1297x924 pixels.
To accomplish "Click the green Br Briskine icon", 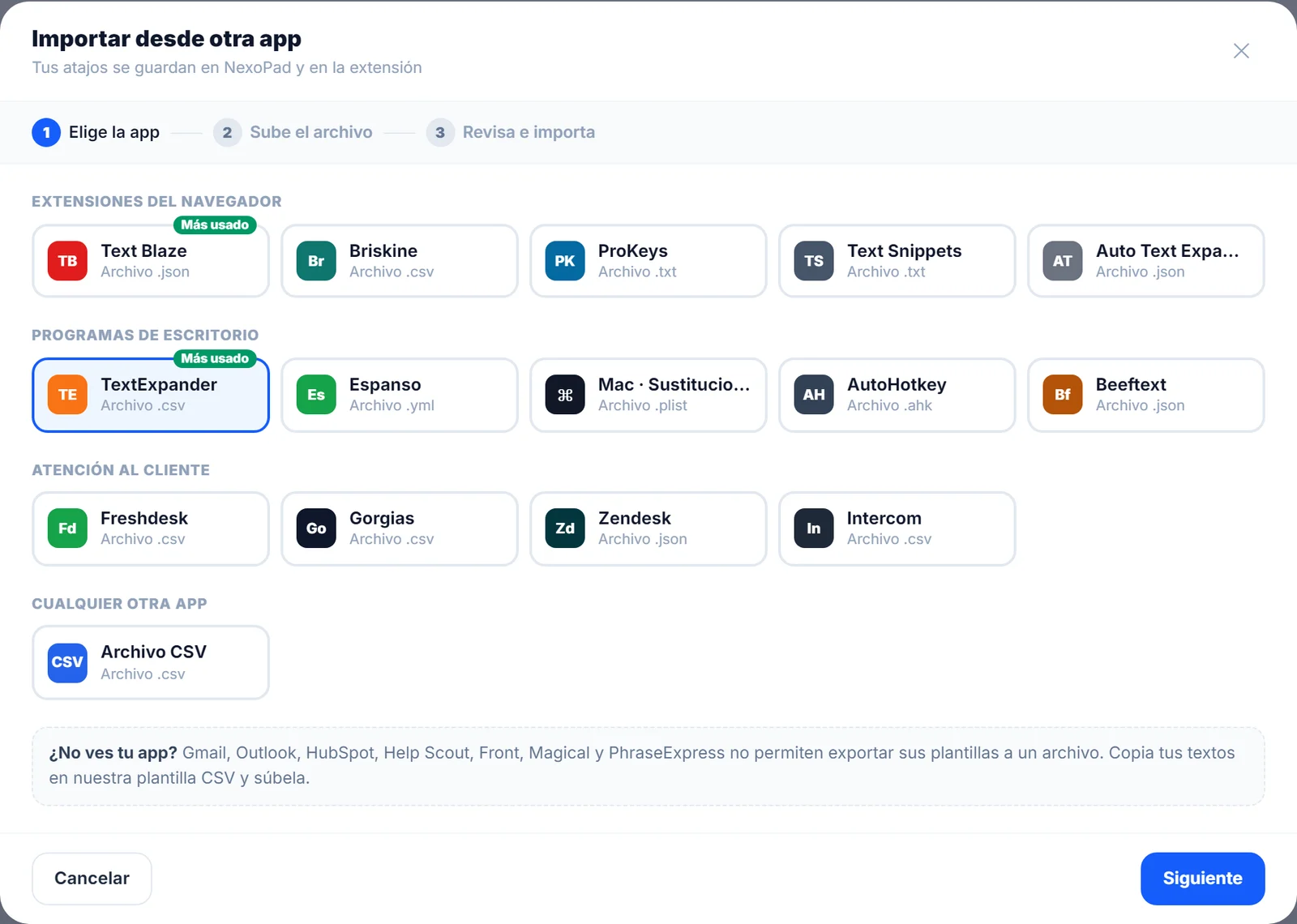I will click(x=316, y=261).
